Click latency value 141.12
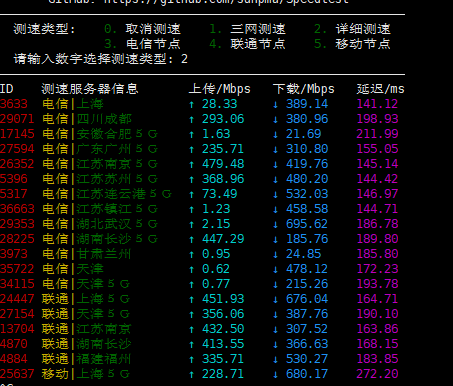Image resolution: width=453 pixels, height=386 pixels. [377, 104]
